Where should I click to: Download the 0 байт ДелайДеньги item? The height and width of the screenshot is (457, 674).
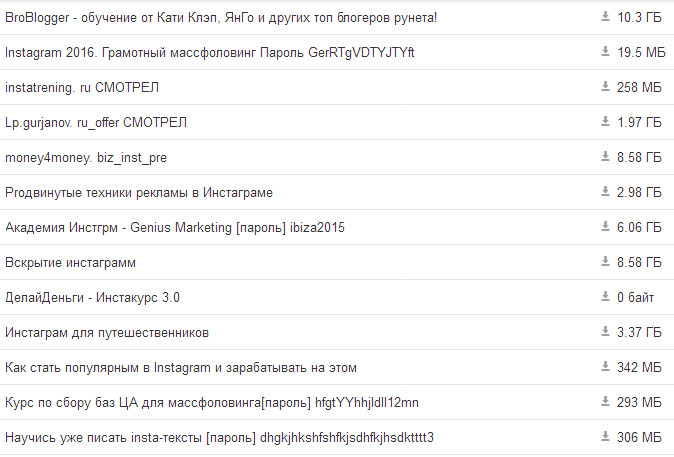tap(605, 297)
